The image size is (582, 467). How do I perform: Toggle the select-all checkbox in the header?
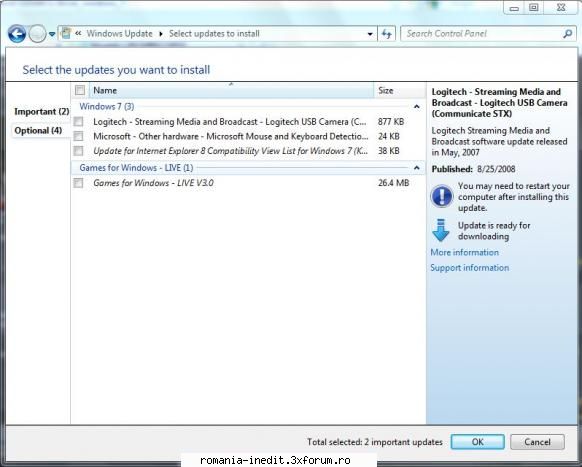(80, 90)
